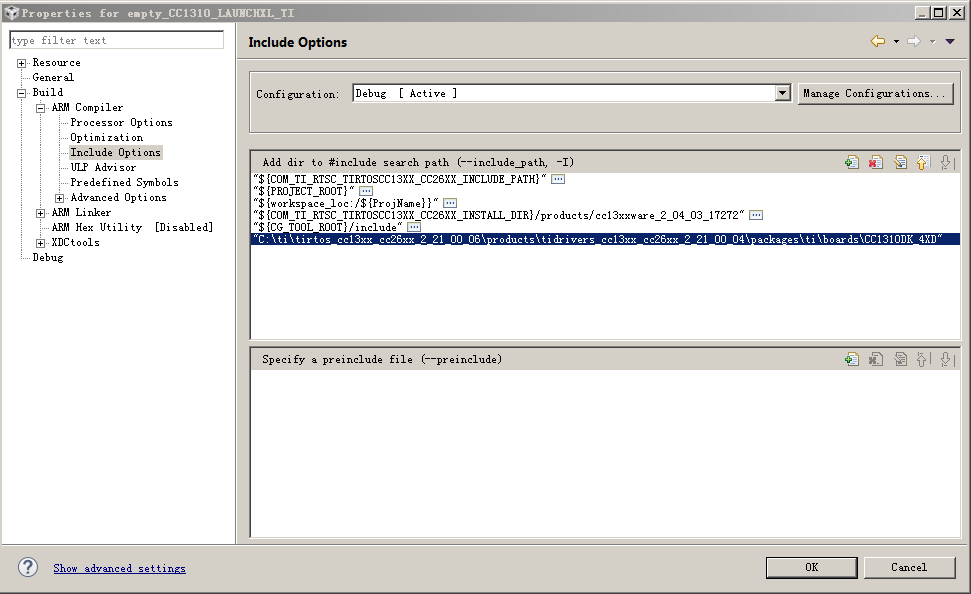Select ARM Hex Utility [Disabled] item
Image resolution: width=971 pixels, height=594 pixels.
point(132,227)
